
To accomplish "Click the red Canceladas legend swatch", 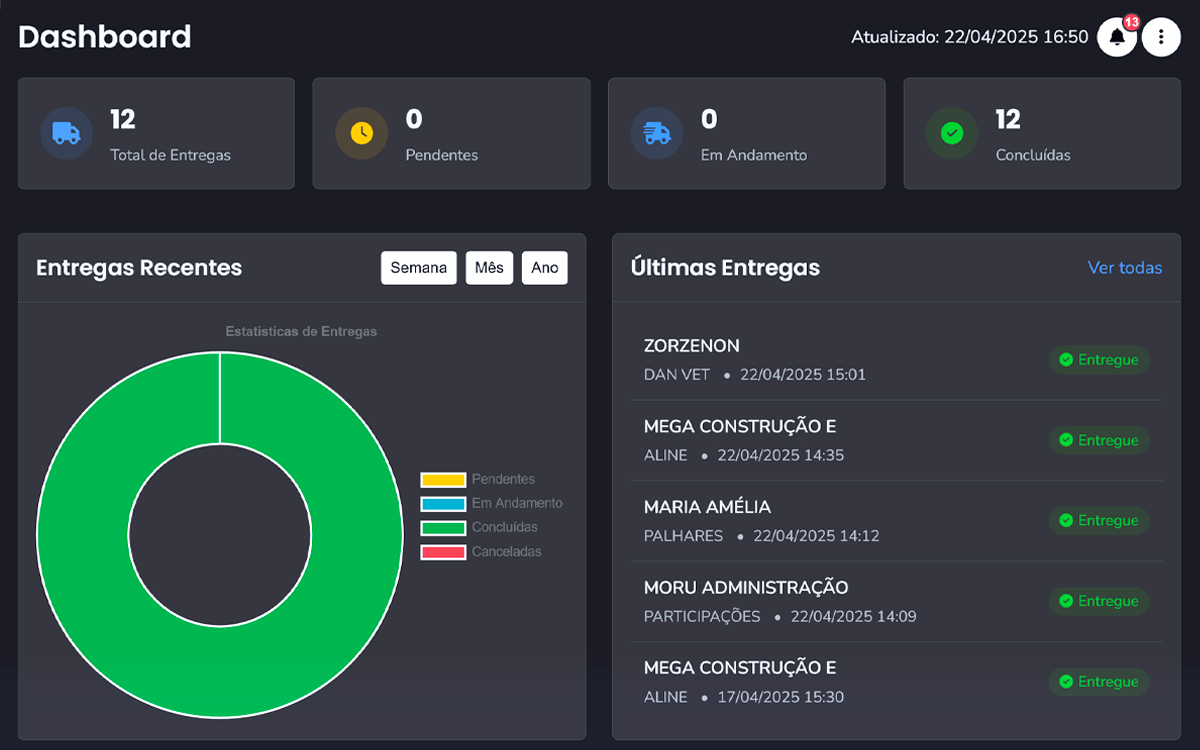I will [443, 552].
